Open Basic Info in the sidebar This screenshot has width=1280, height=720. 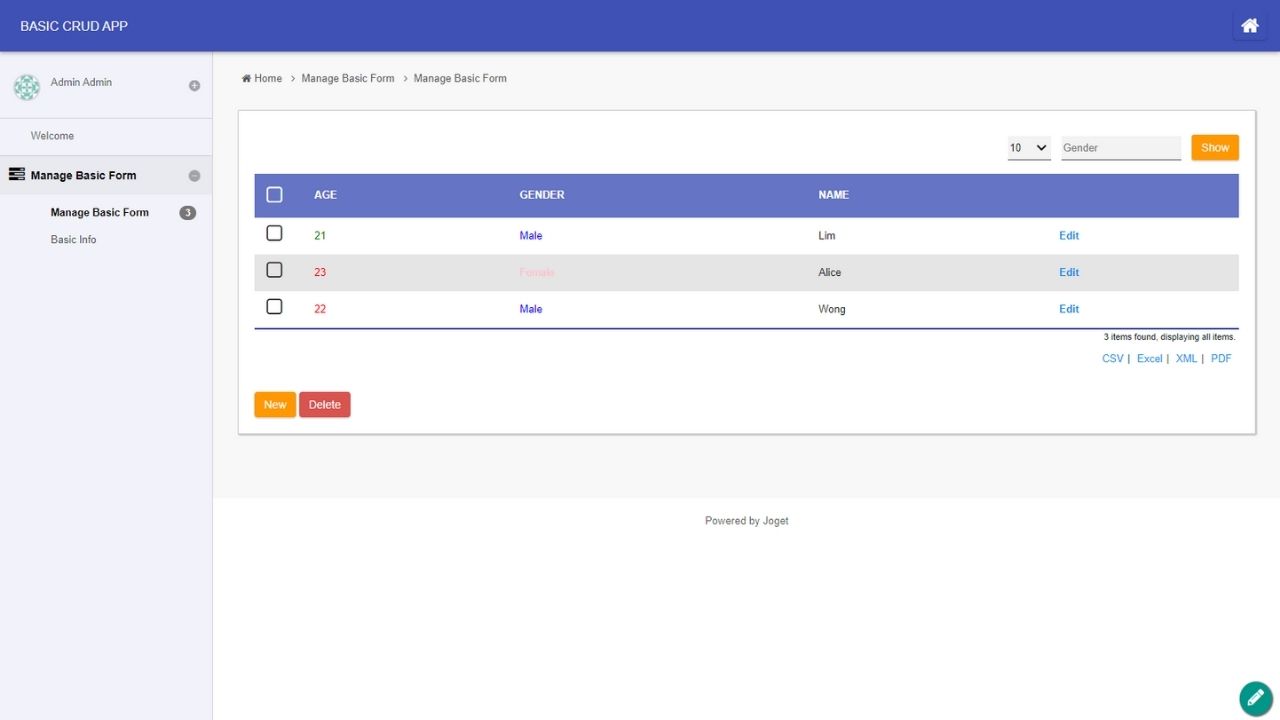pos(73,240)
